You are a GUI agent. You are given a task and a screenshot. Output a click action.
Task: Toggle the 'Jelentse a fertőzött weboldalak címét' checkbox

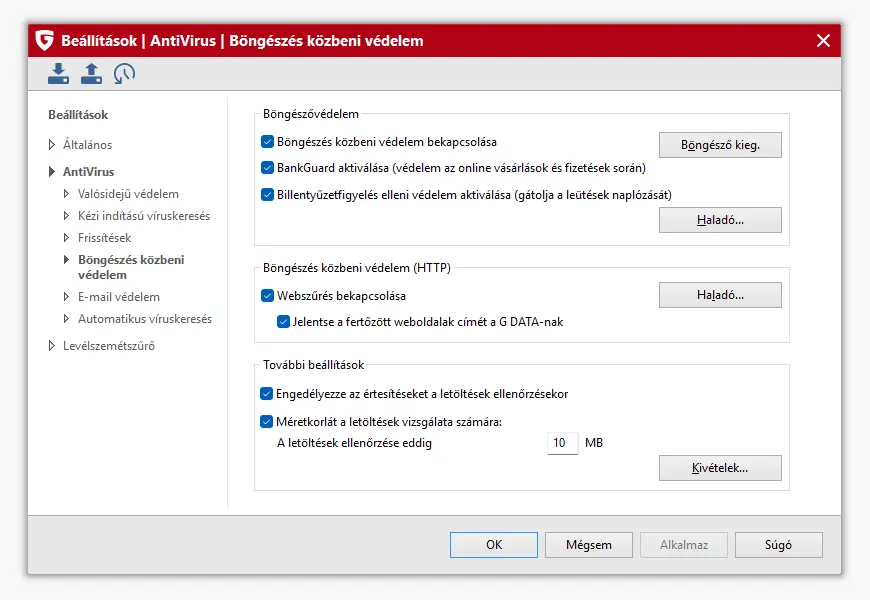(284, 322)
